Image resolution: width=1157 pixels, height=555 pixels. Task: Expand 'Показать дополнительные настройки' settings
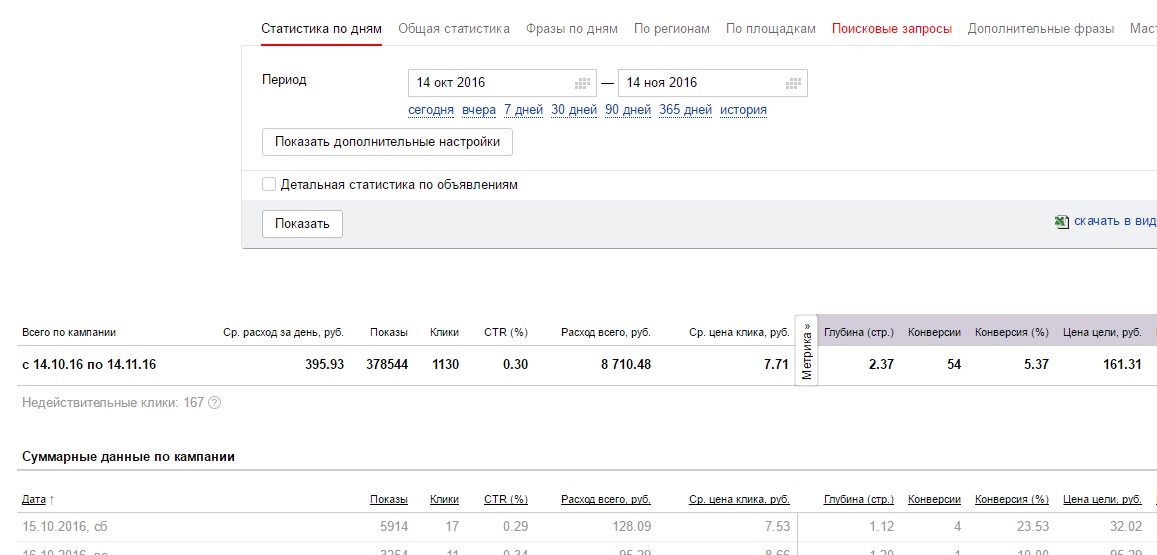tap(387, 142)
